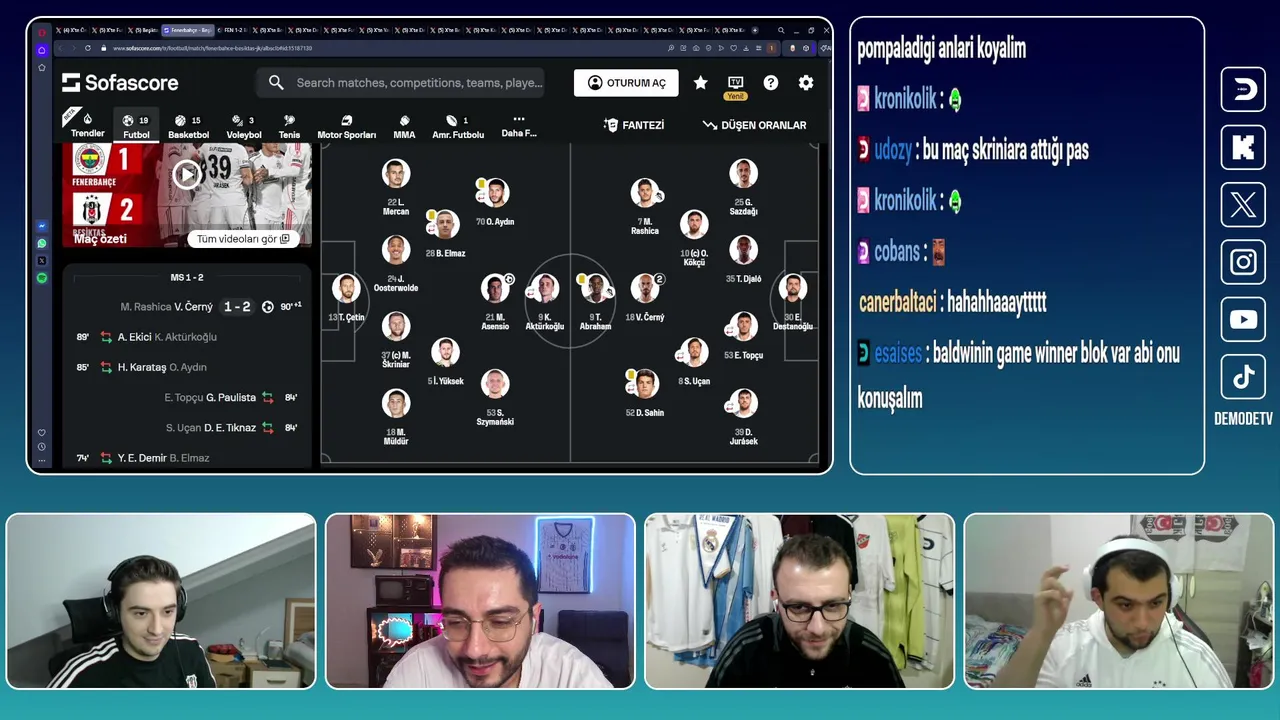Select goalkeeper 30 E. Destanoğlu avatar
1280x720 pixels.
[x=793, y=288]
